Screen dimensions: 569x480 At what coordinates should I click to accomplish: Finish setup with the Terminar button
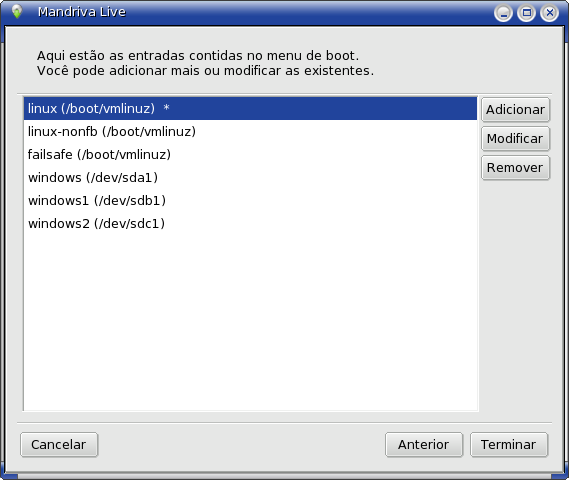(509, 444)
